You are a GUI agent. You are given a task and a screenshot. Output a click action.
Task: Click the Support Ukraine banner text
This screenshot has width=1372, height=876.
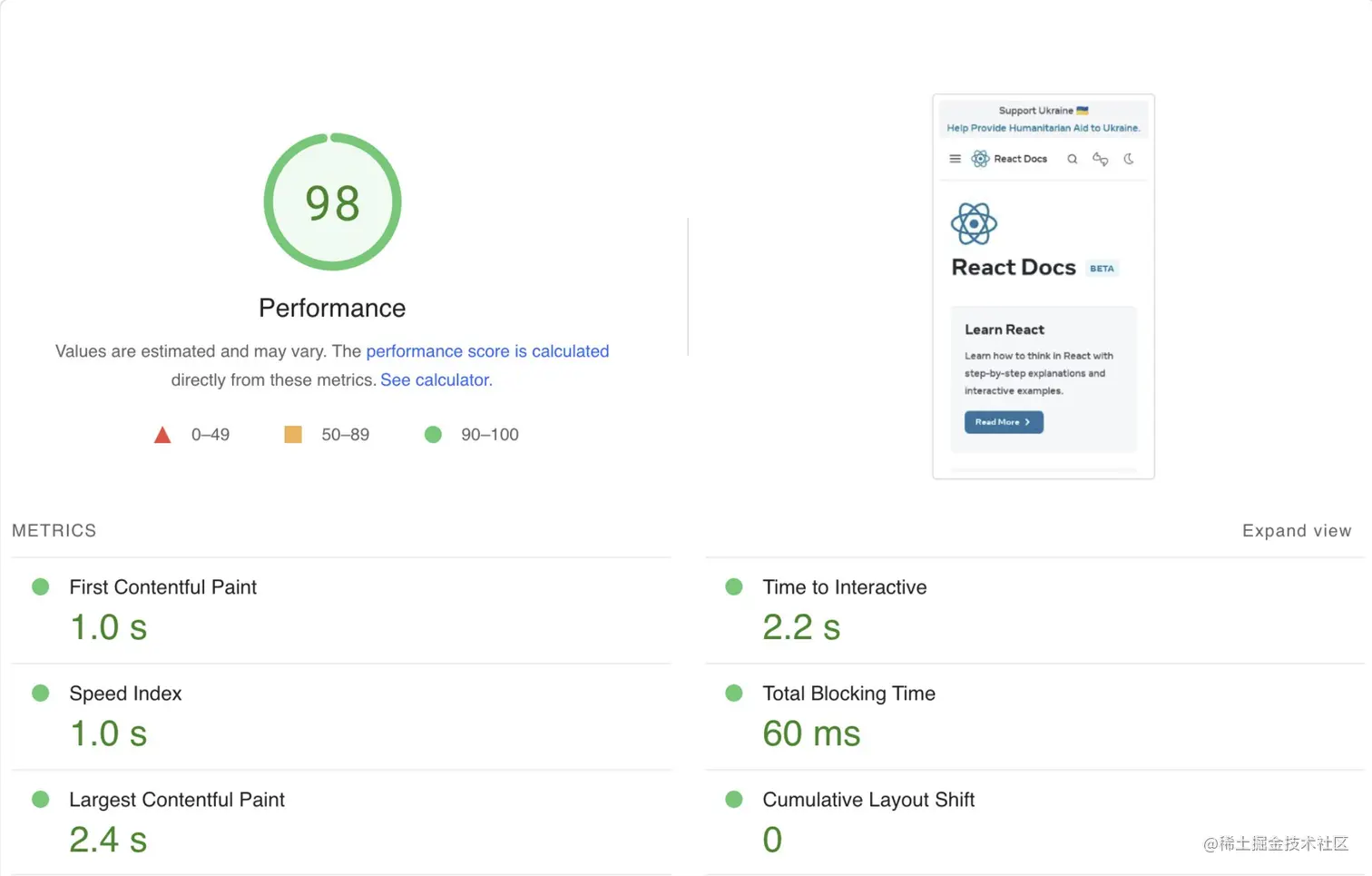coord(1044,111)
